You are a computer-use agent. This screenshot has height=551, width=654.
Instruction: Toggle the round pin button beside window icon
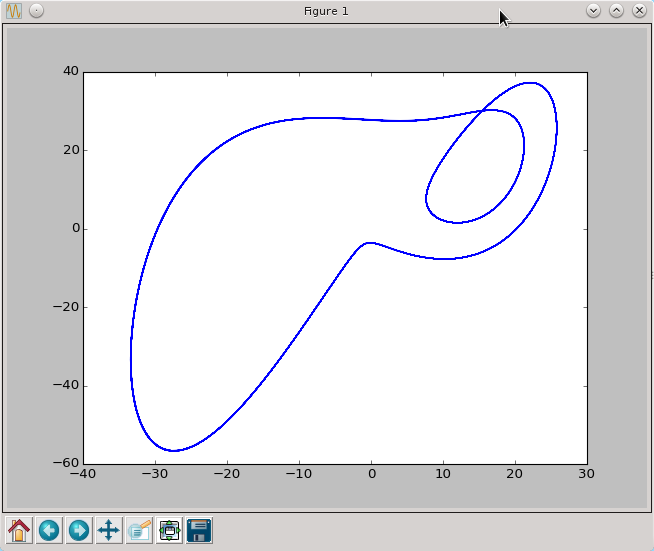pyautogui.click(x=36, y=11)
